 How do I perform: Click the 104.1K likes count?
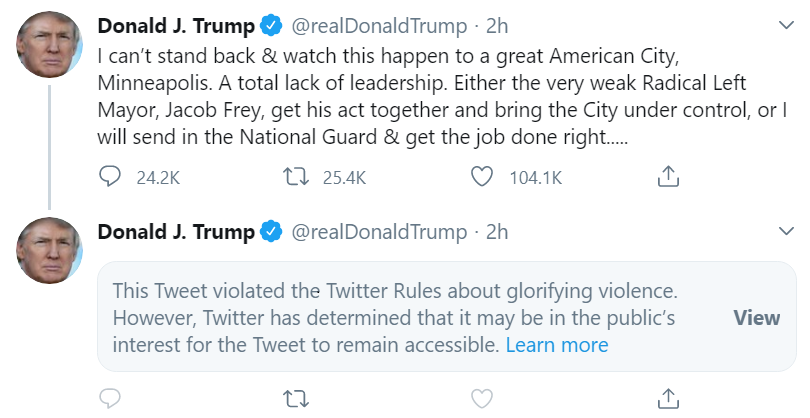(535, 178)
